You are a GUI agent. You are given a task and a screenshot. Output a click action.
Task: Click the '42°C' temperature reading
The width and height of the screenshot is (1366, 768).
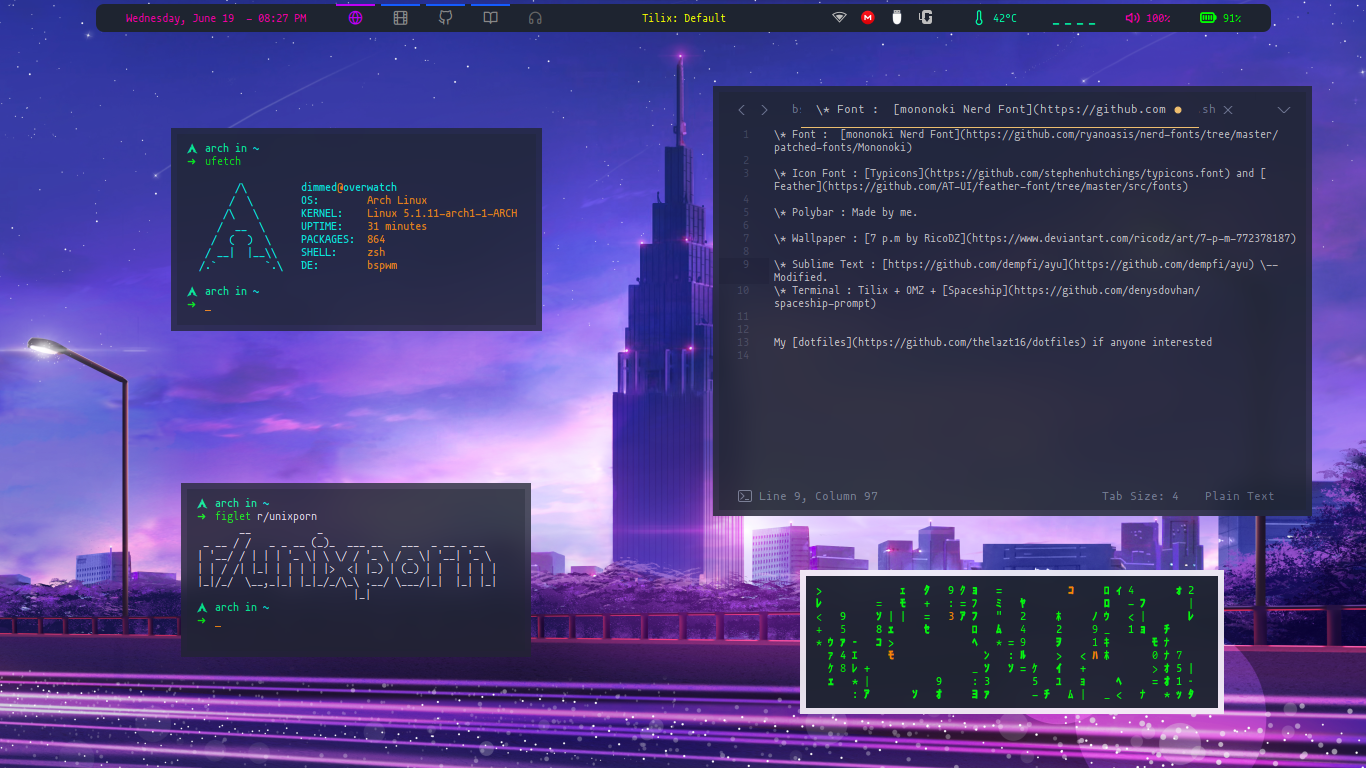tap(1005, 18)
